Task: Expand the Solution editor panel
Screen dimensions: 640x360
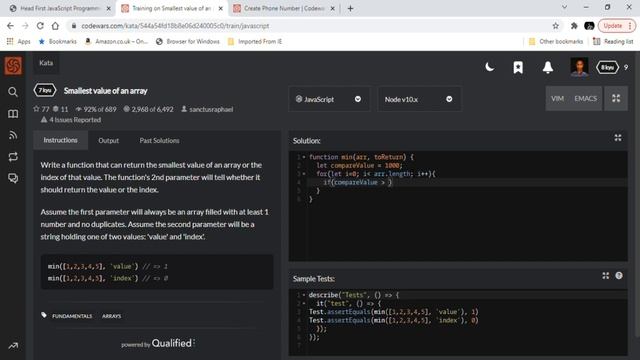Action: coord(618,138)
